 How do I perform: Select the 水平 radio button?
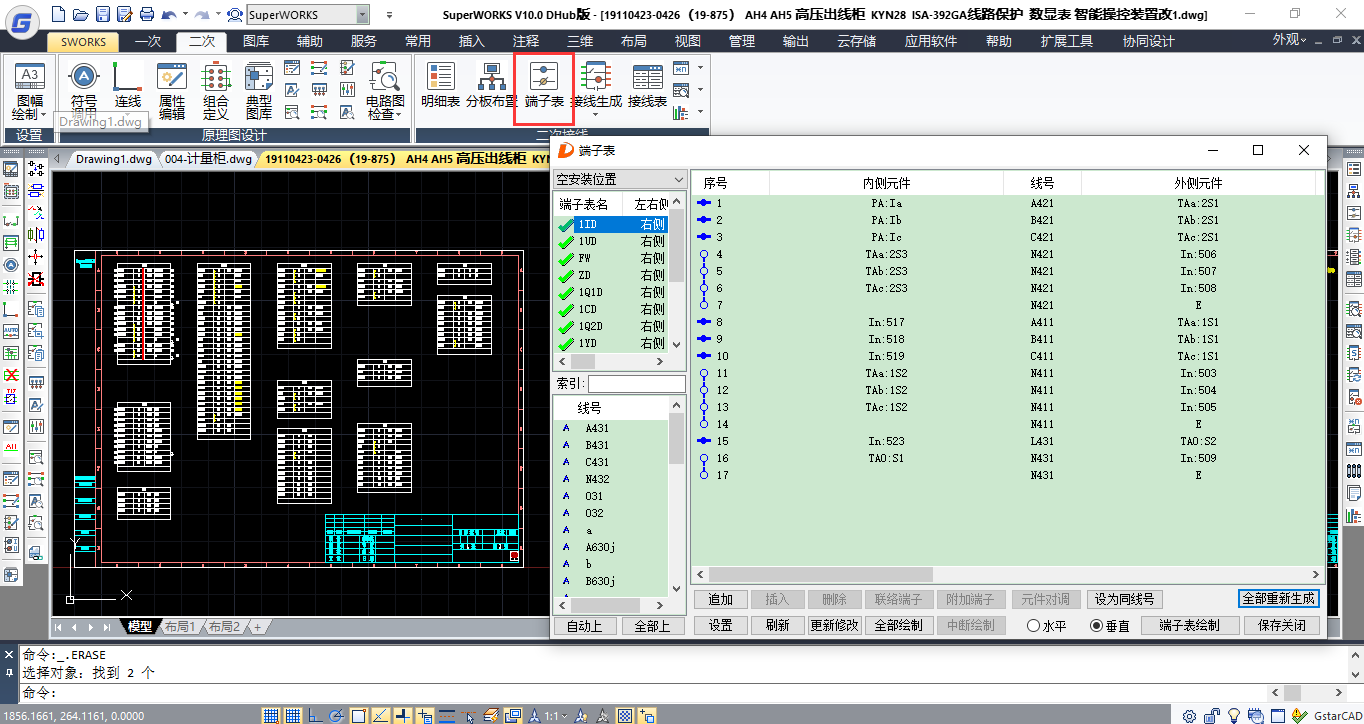pyautogui.click(x=1048, y=626)
